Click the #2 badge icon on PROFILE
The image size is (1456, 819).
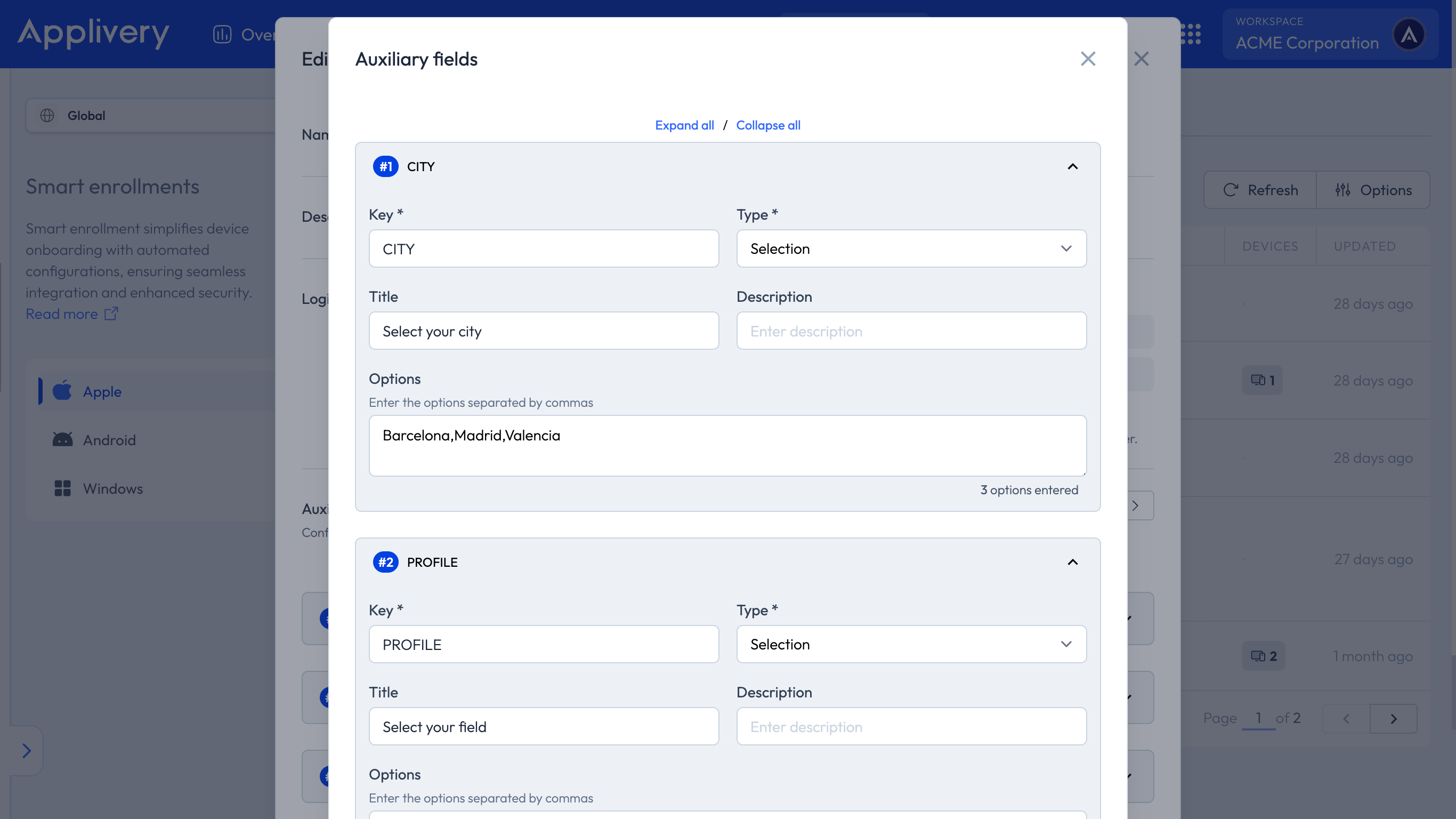pyautogui.click(x=385, y=561)
